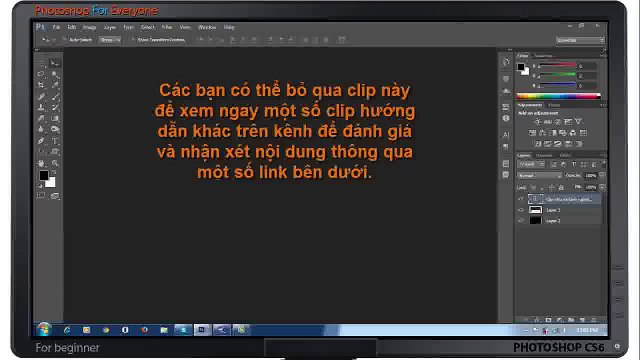Screen dimensions: 640x360
Task: Change screen mode from the toolbox
Action: point(55,196)
